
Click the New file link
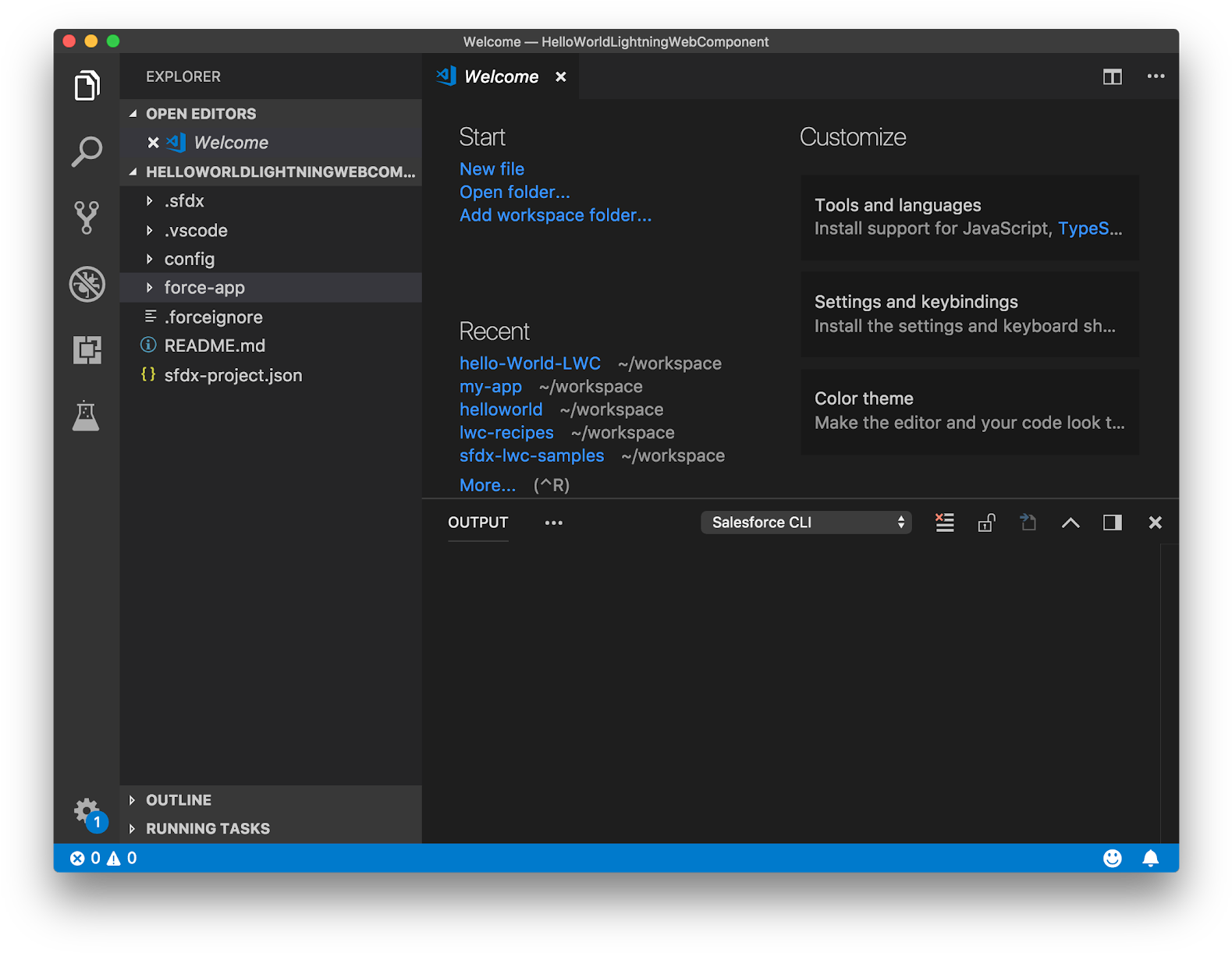tap(492, 169)
